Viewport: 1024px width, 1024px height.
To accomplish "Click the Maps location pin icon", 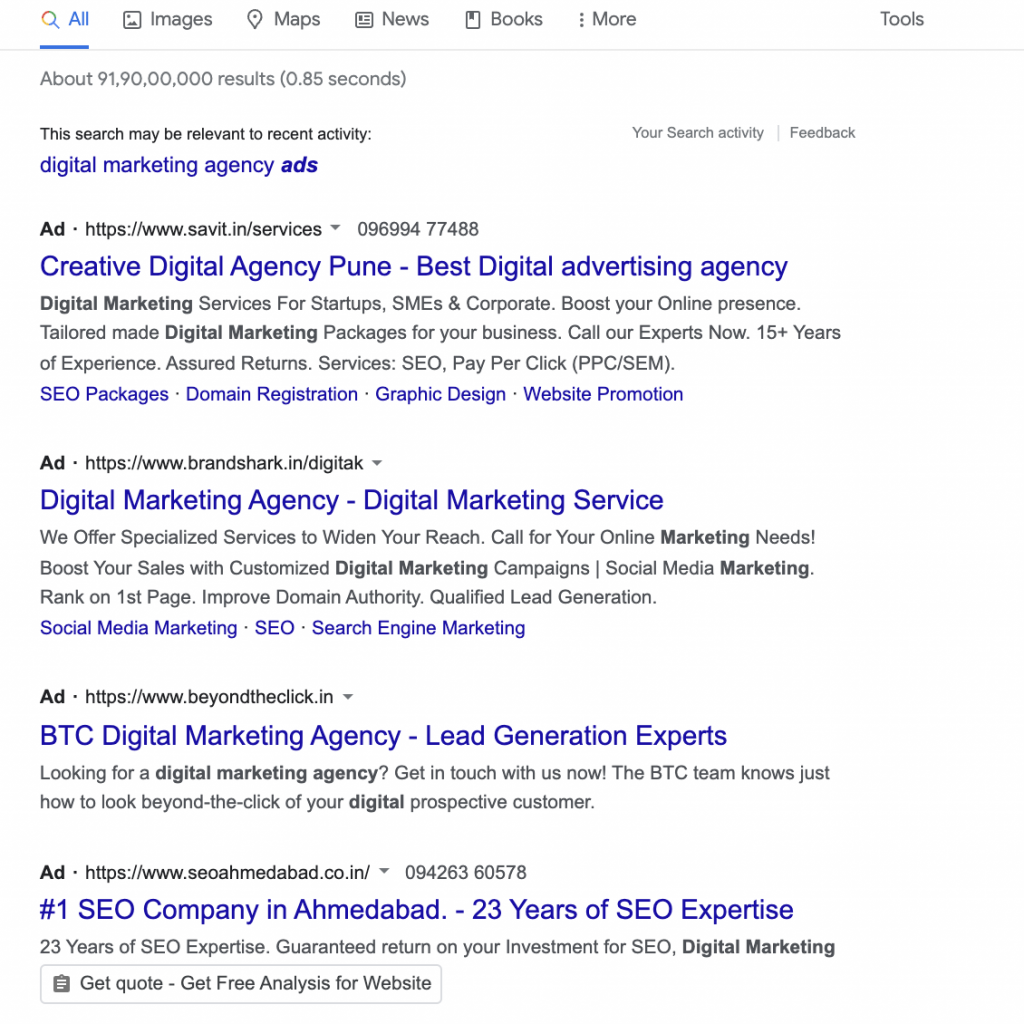I will 255,20.
